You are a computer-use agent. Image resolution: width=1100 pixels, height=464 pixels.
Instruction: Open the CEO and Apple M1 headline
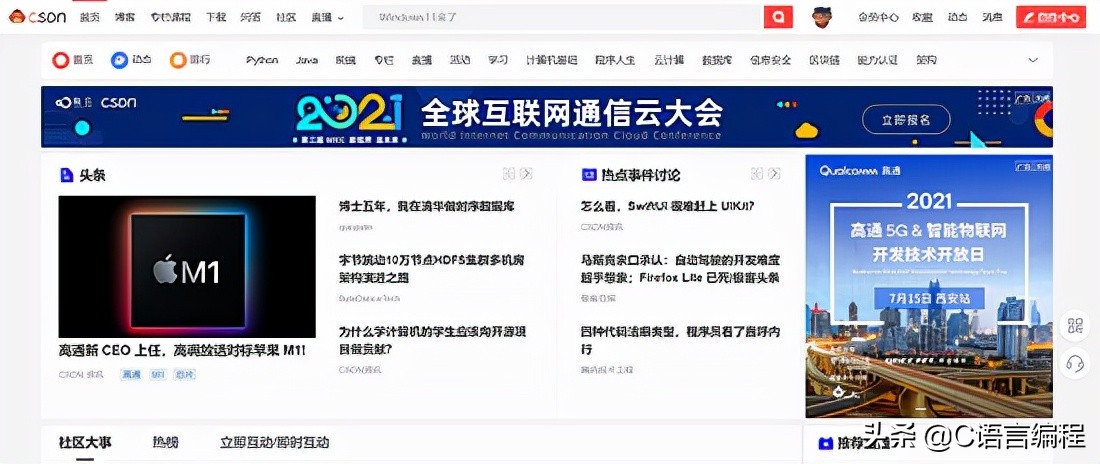click(182, 350)
